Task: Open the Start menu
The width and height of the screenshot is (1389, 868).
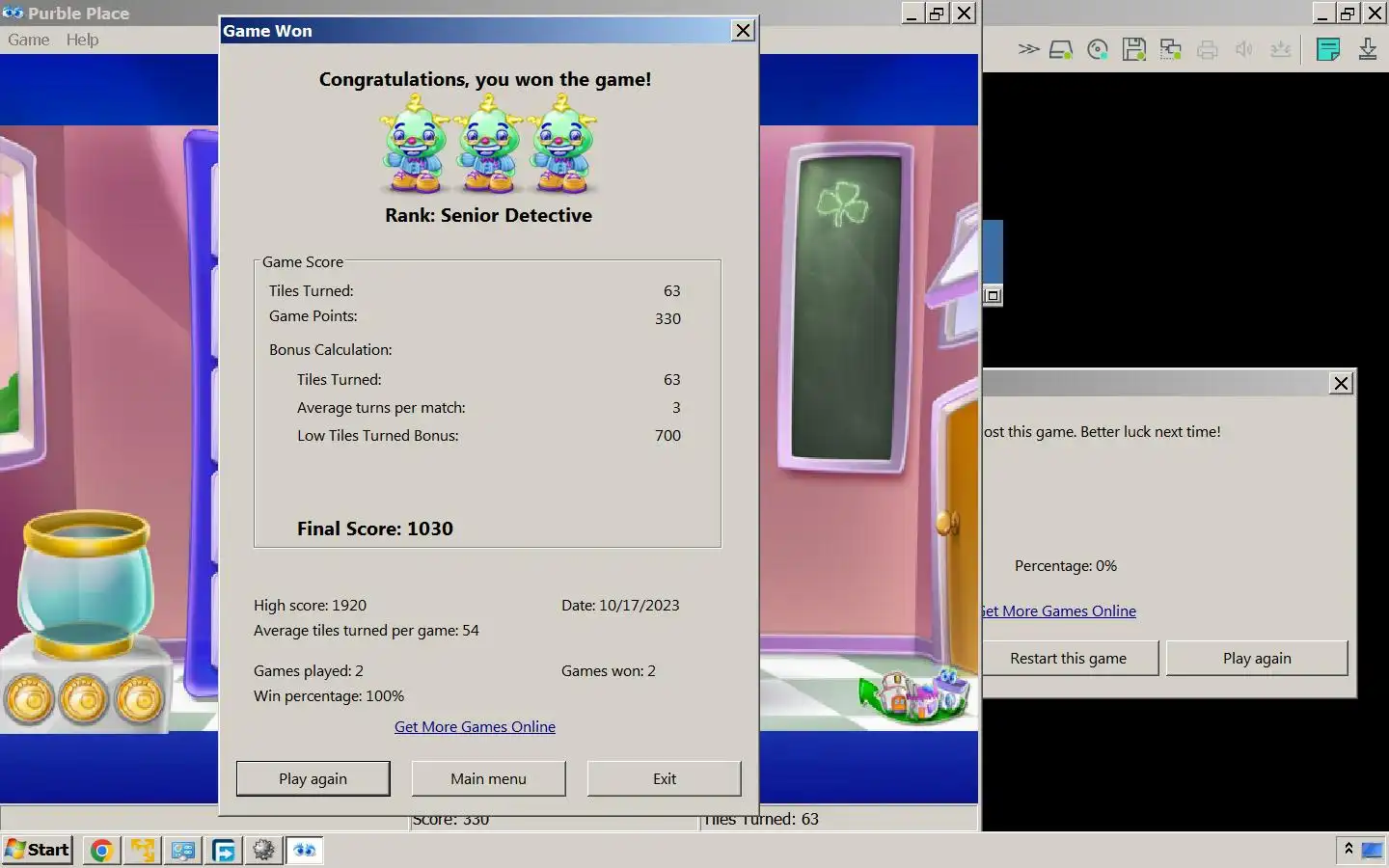Action: pos(38,850)
